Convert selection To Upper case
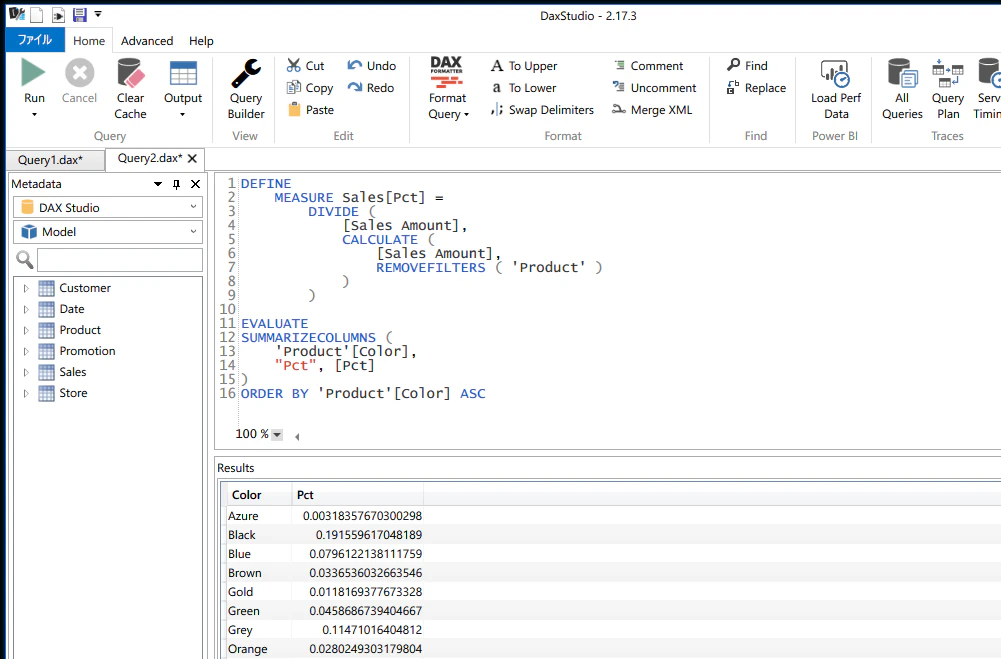The height and width of the screenshot is (659, 1001). point(524,66)
